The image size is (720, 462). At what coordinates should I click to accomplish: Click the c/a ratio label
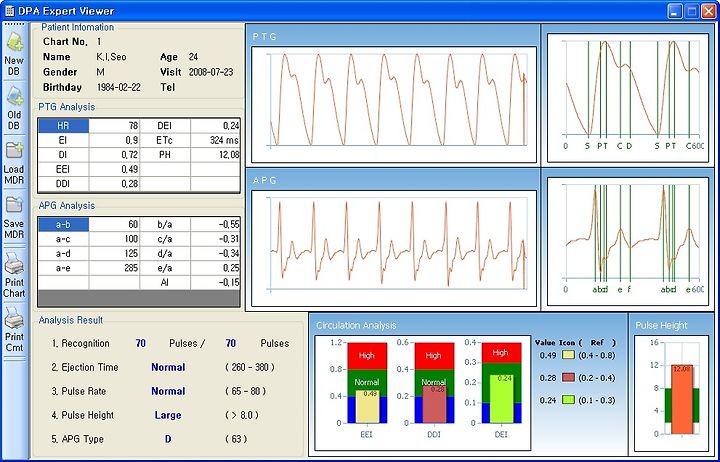[165, 239]
